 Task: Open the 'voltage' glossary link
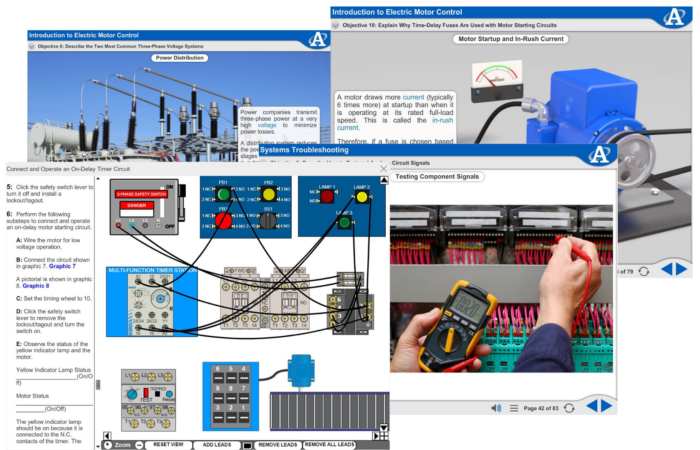(267, 125)
